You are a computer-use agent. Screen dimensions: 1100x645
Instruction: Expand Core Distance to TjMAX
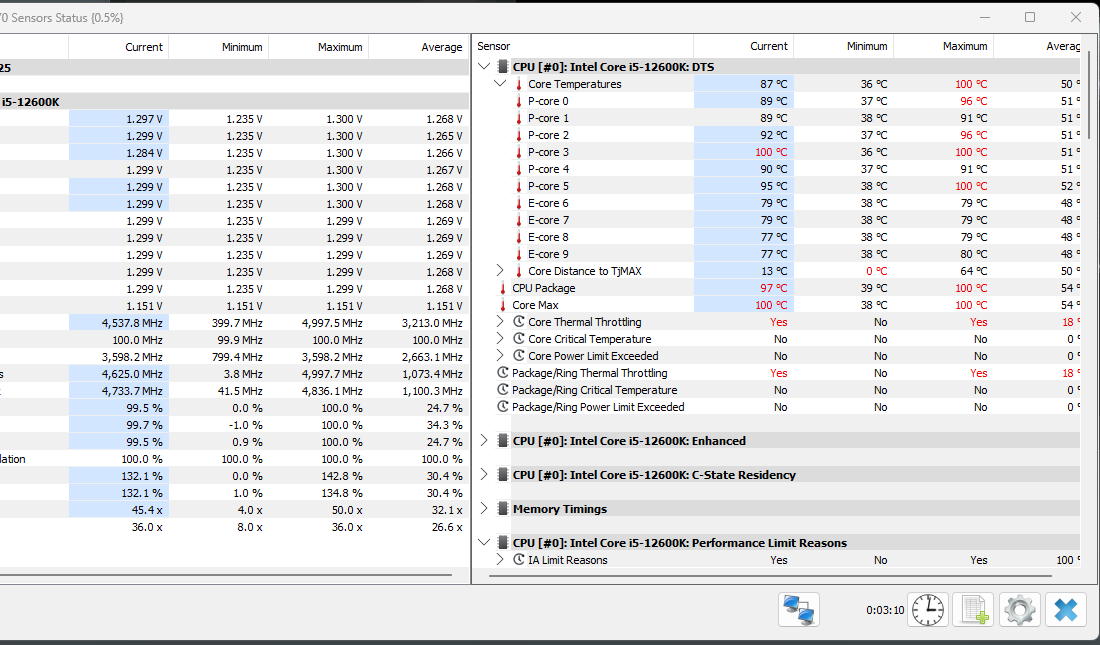[500, 270]
